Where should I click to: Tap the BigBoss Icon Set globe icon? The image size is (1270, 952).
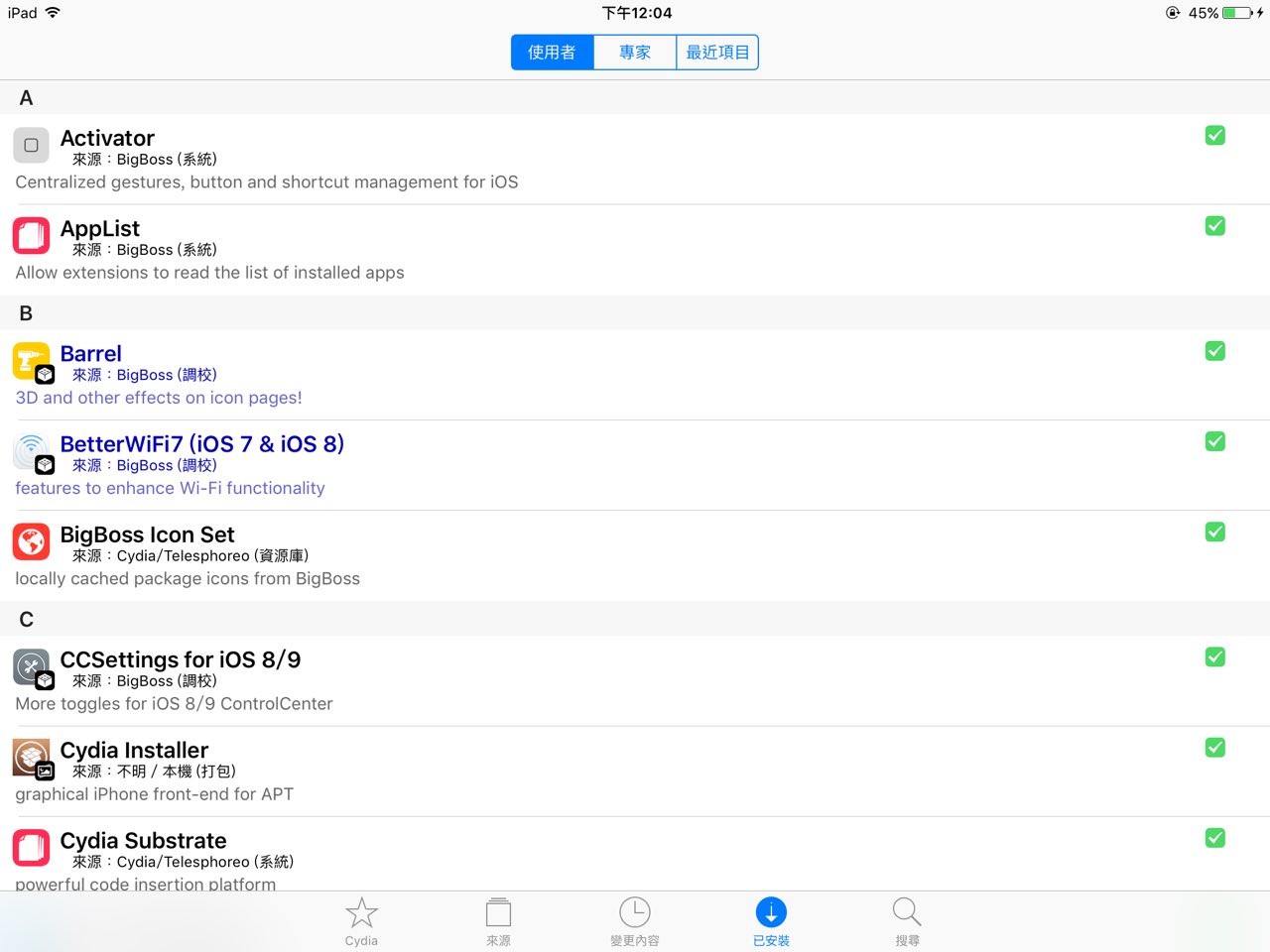click(x=31, y=541)
